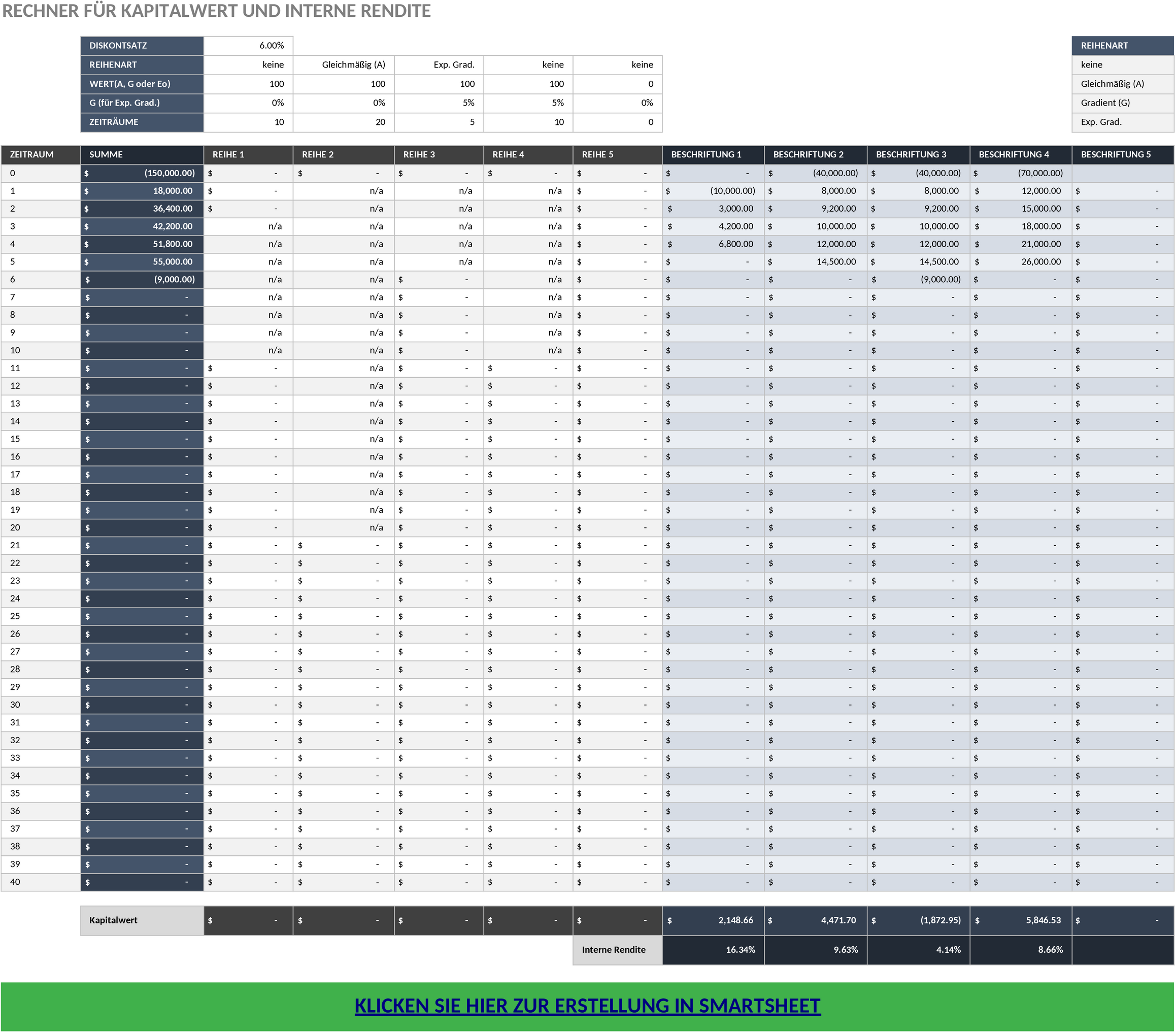Select the ZEITRÄUME value 20
The image size is (1176, 1032).
[x=344, y=122]
